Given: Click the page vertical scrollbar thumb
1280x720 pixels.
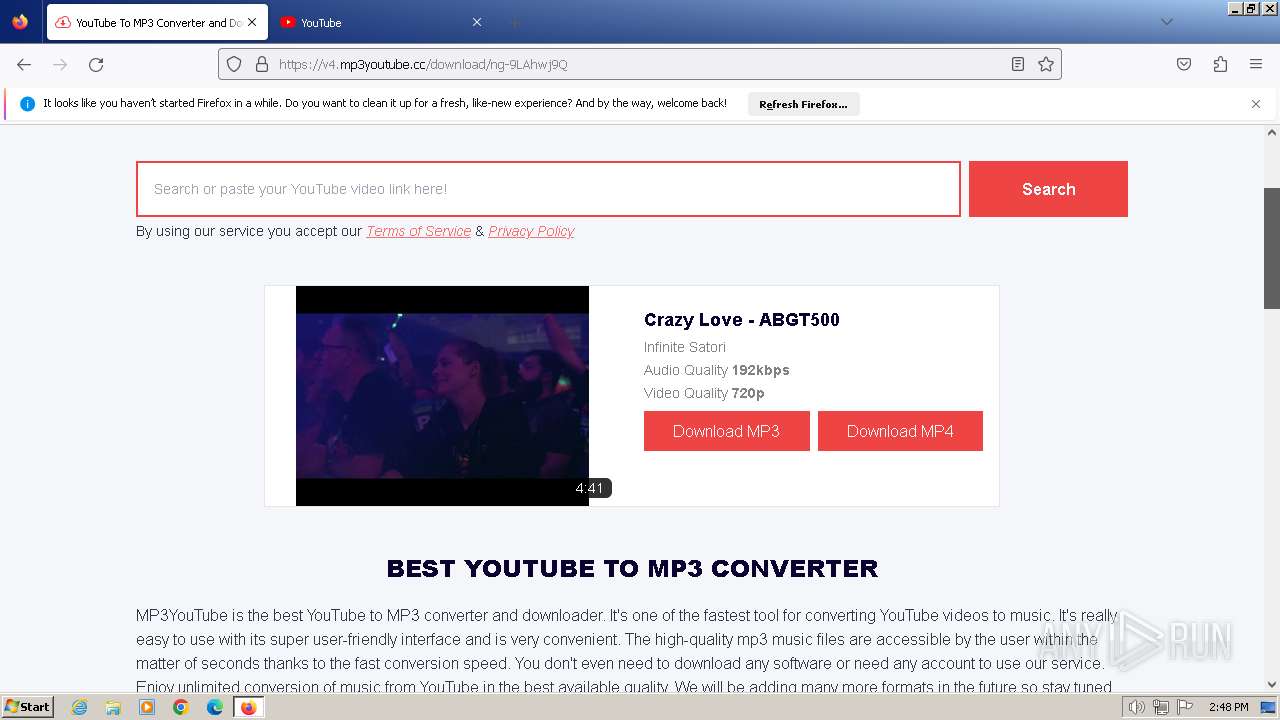Looking at the screenshot, I should click(x=1272, y=248).
